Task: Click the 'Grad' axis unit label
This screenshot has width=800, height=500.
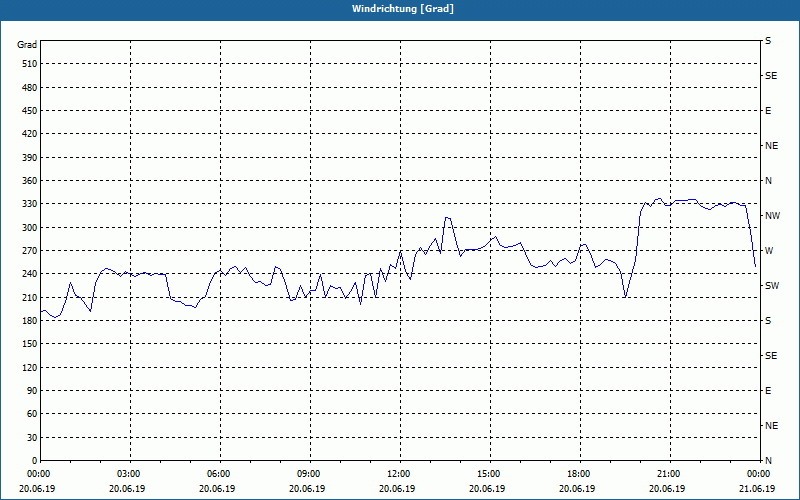Action: (x=27, y=45)
